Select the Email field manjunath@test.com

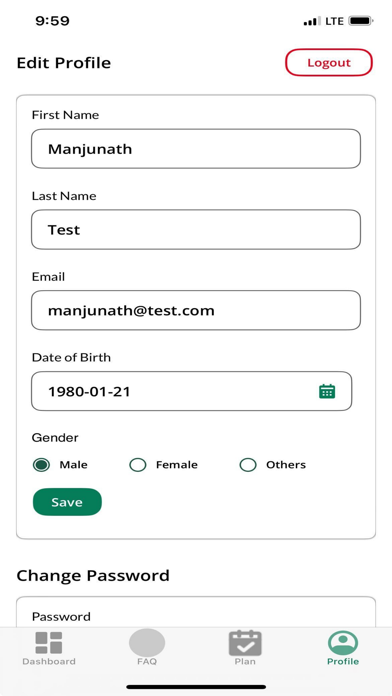pos(196,310)
